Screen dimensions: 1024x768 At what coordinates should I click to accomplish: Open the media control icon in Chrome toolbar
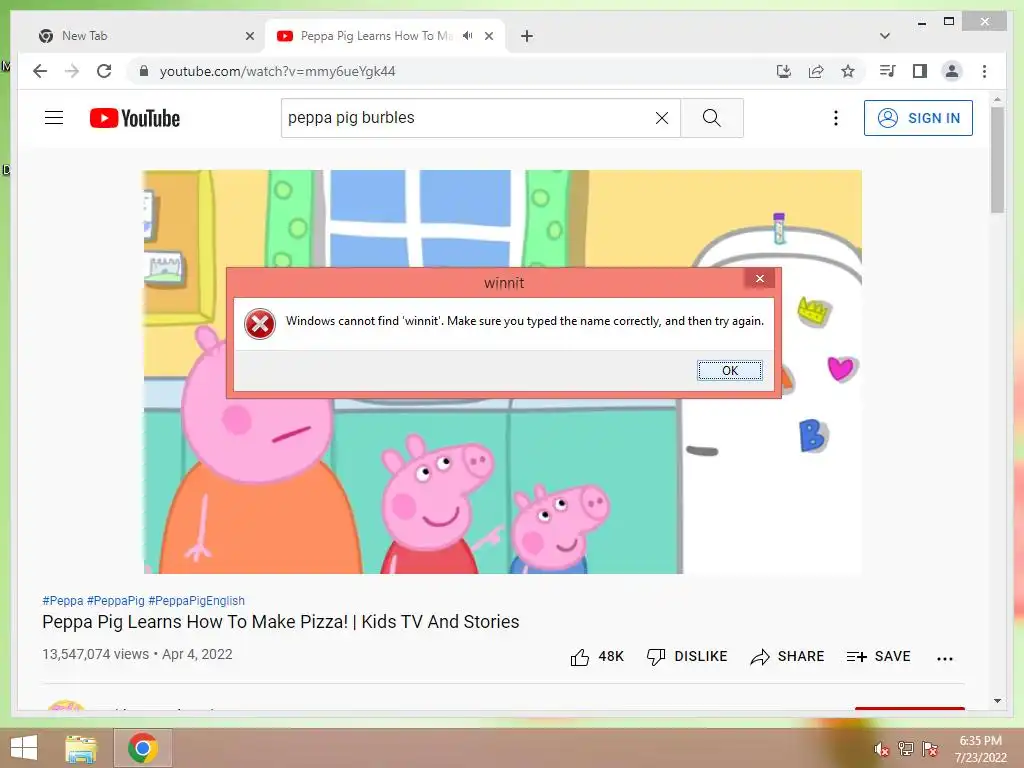point(888,71)
